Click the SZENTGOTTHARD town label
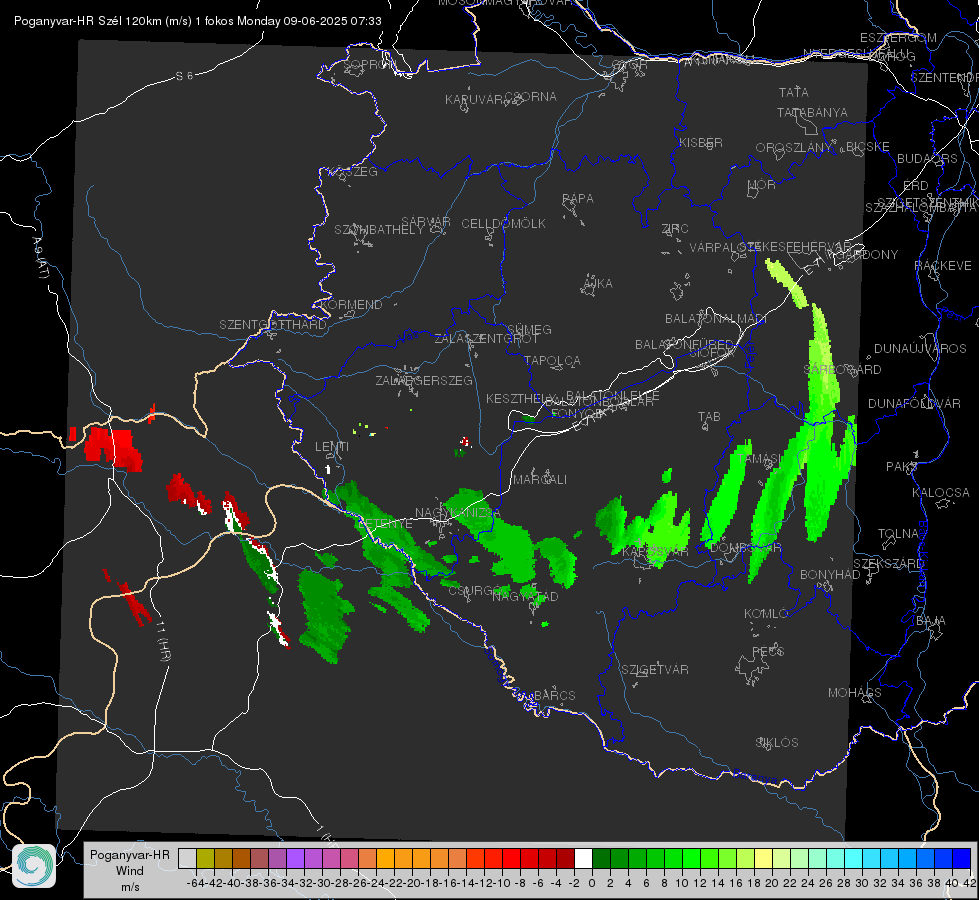 273,325
